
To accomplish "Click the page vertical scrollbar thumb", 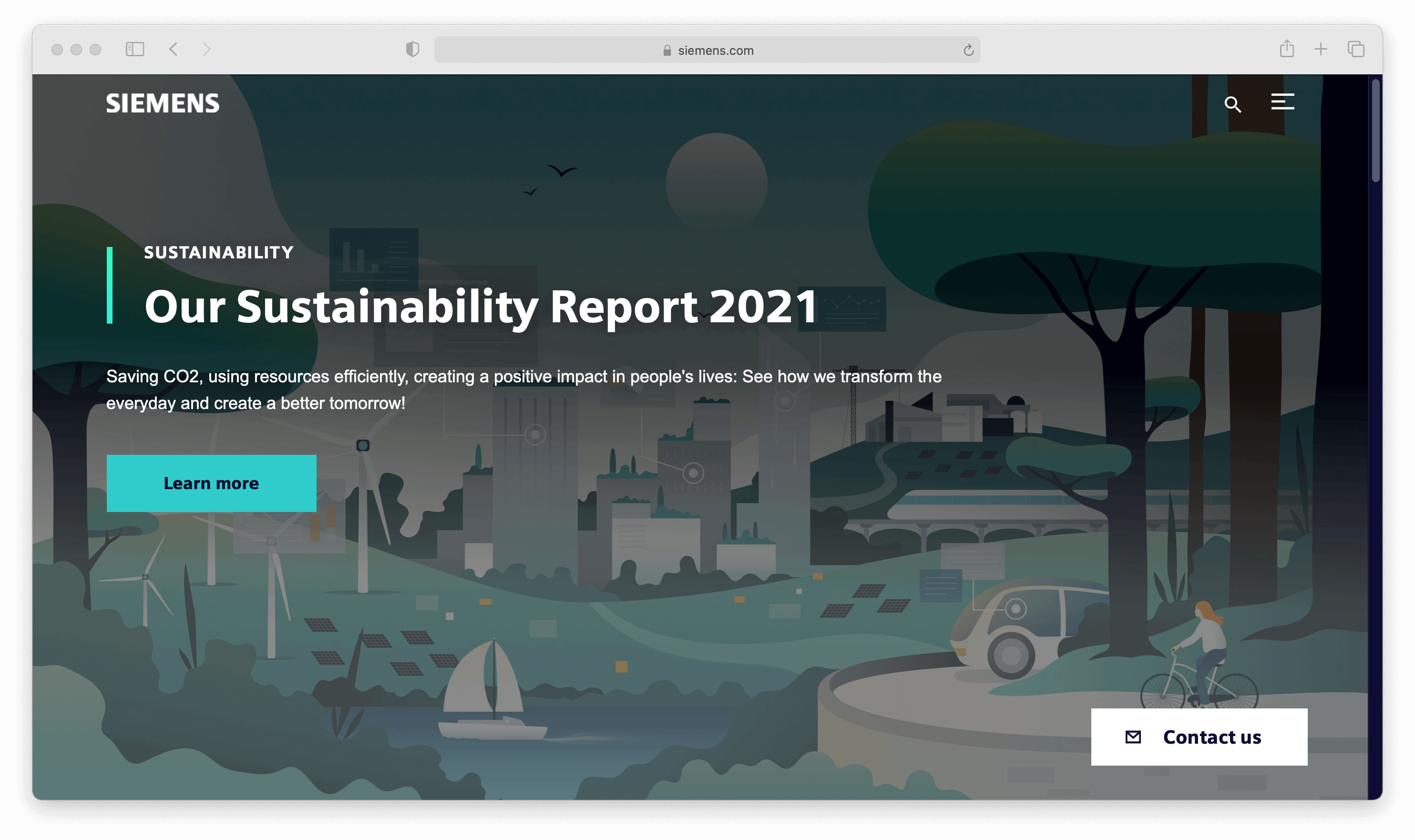I will coord(1375,131).
